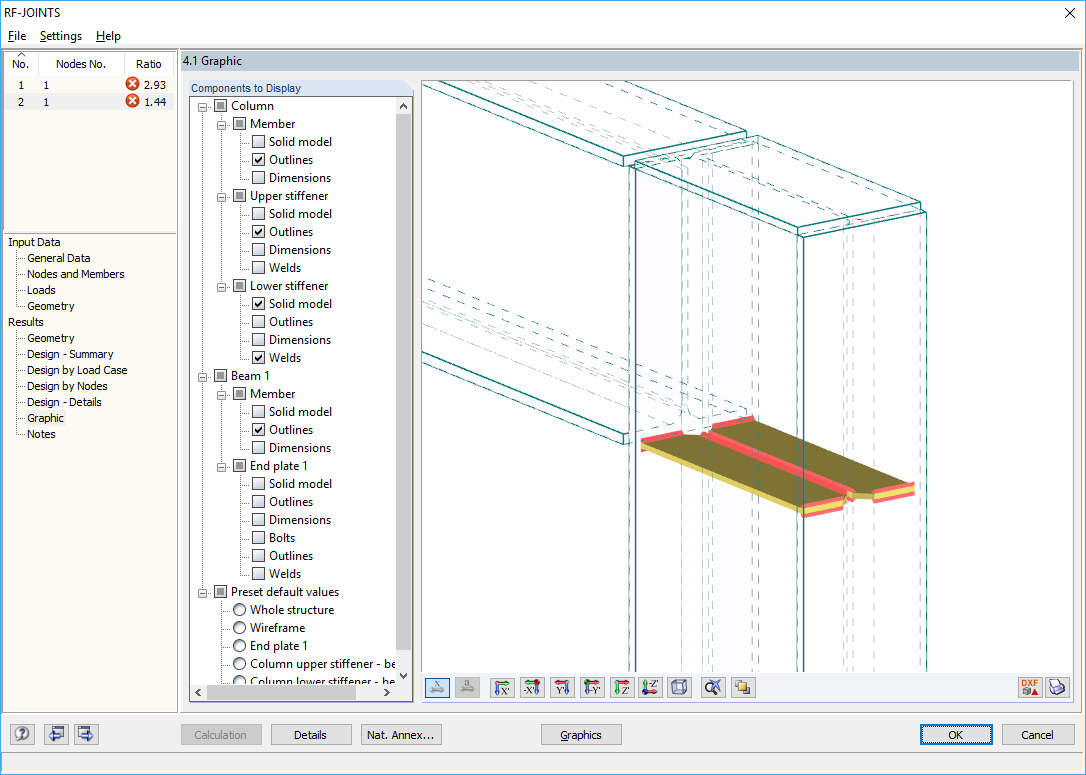Click the Details button
The width and height of the screenshot is (1086, 775).
click(x=310, y=735)
